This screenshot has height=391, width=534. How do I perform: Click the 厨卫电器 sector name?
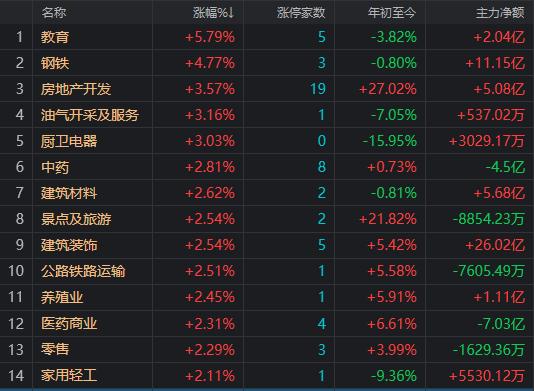pos(69,141)
